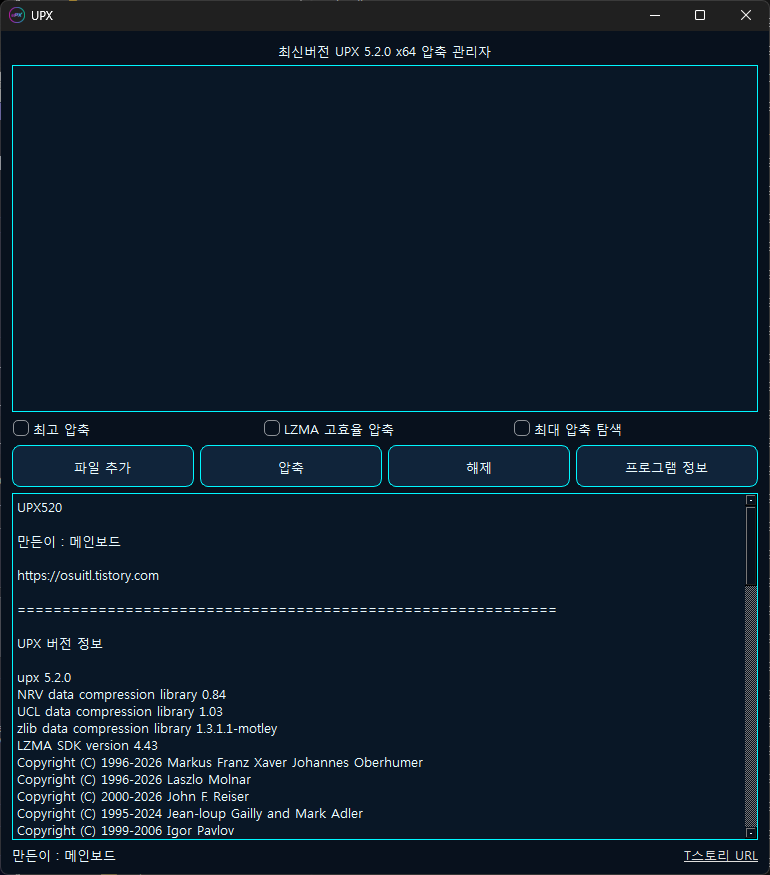
Task: Close the UPX window
Action: pyautogui.click(x=745, y=15)
